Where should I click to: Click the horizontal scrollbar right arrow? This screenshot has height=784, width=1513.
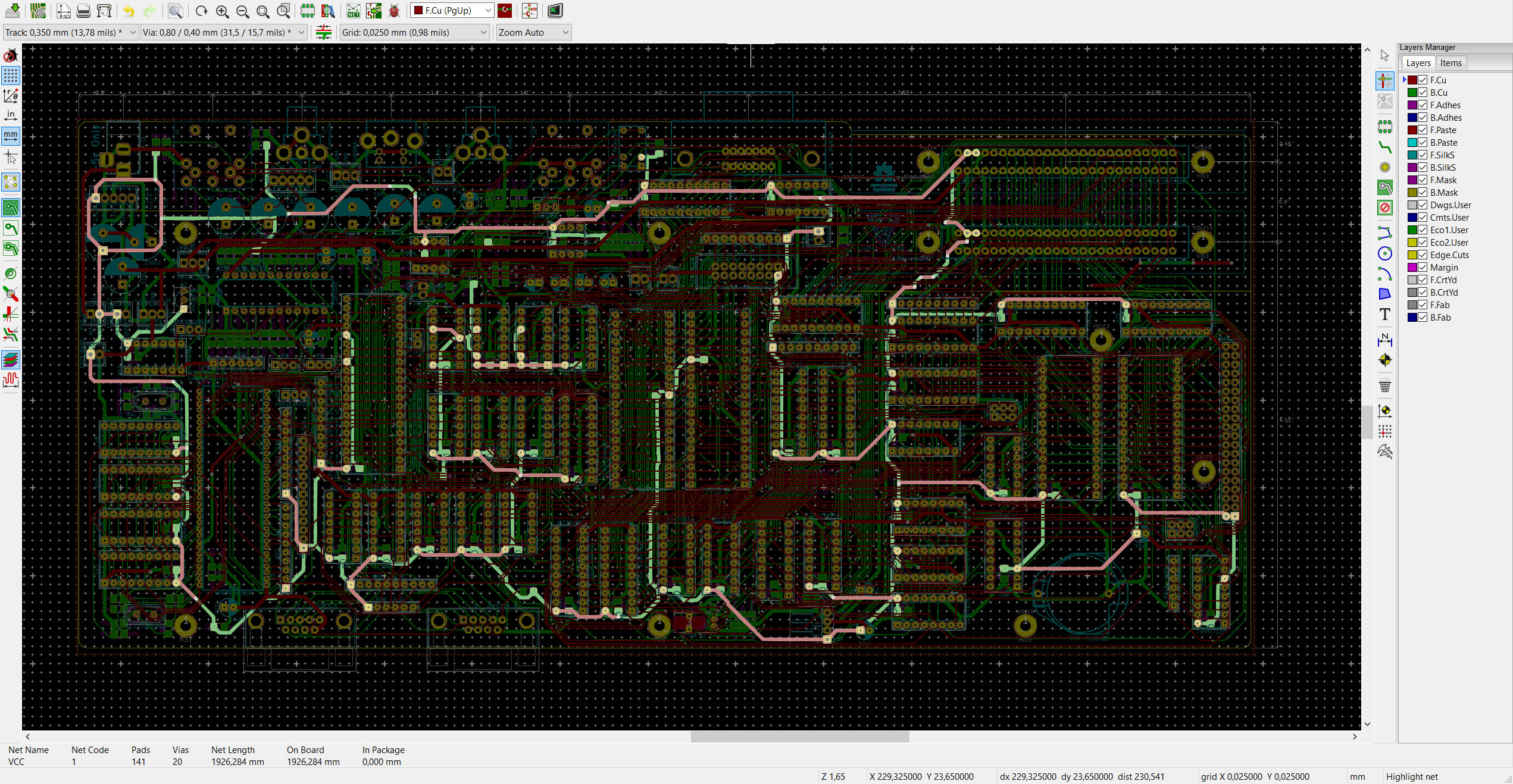pyautogui.click(x=1355, y=737)
